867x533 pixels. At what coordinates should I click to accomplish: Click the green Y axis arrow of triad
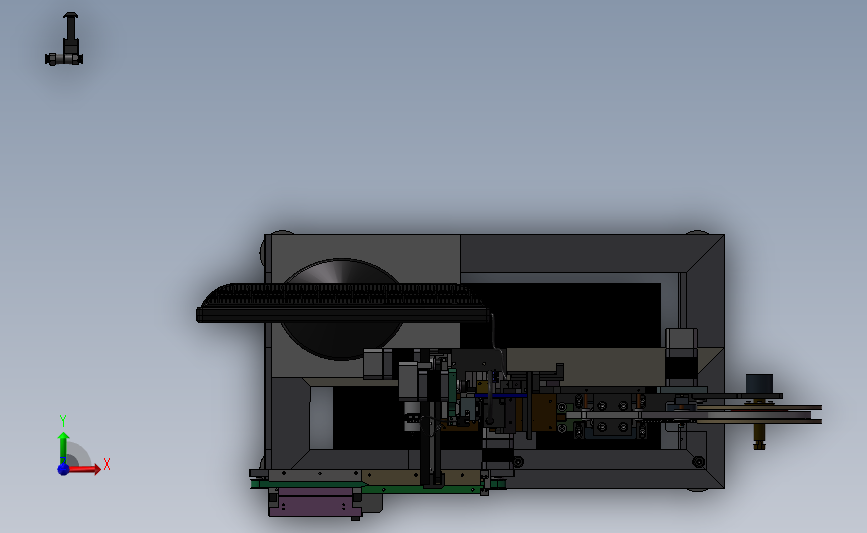pyautogui.click(x=63, y=448)
